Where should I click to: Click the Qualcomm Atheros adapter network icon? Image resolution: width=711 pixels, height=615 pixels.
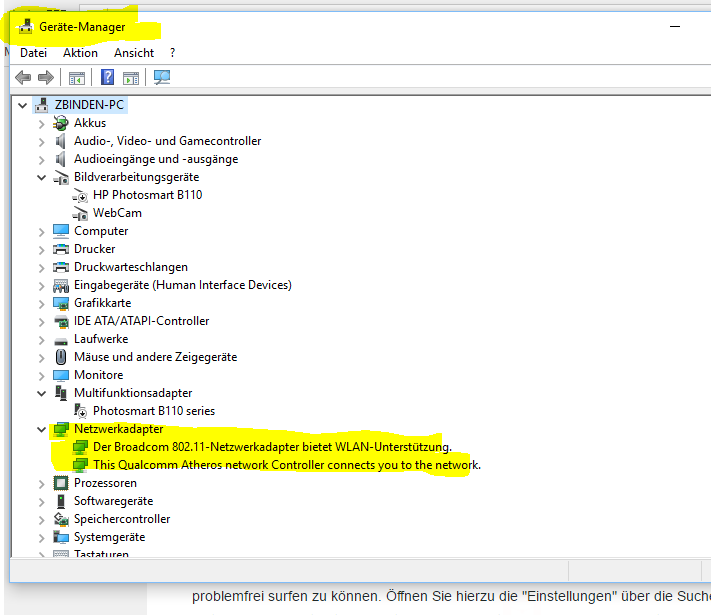(80, 465)
